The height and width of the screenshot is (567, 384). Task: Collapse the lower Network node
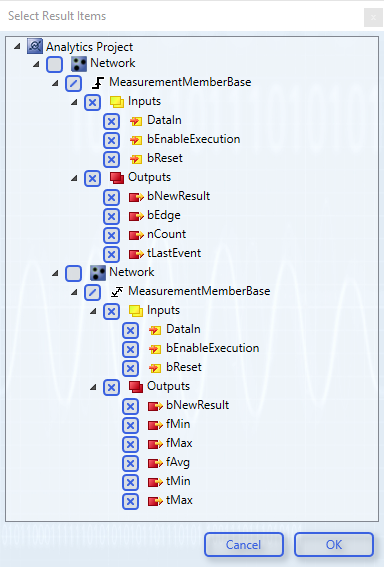[55, 273]
